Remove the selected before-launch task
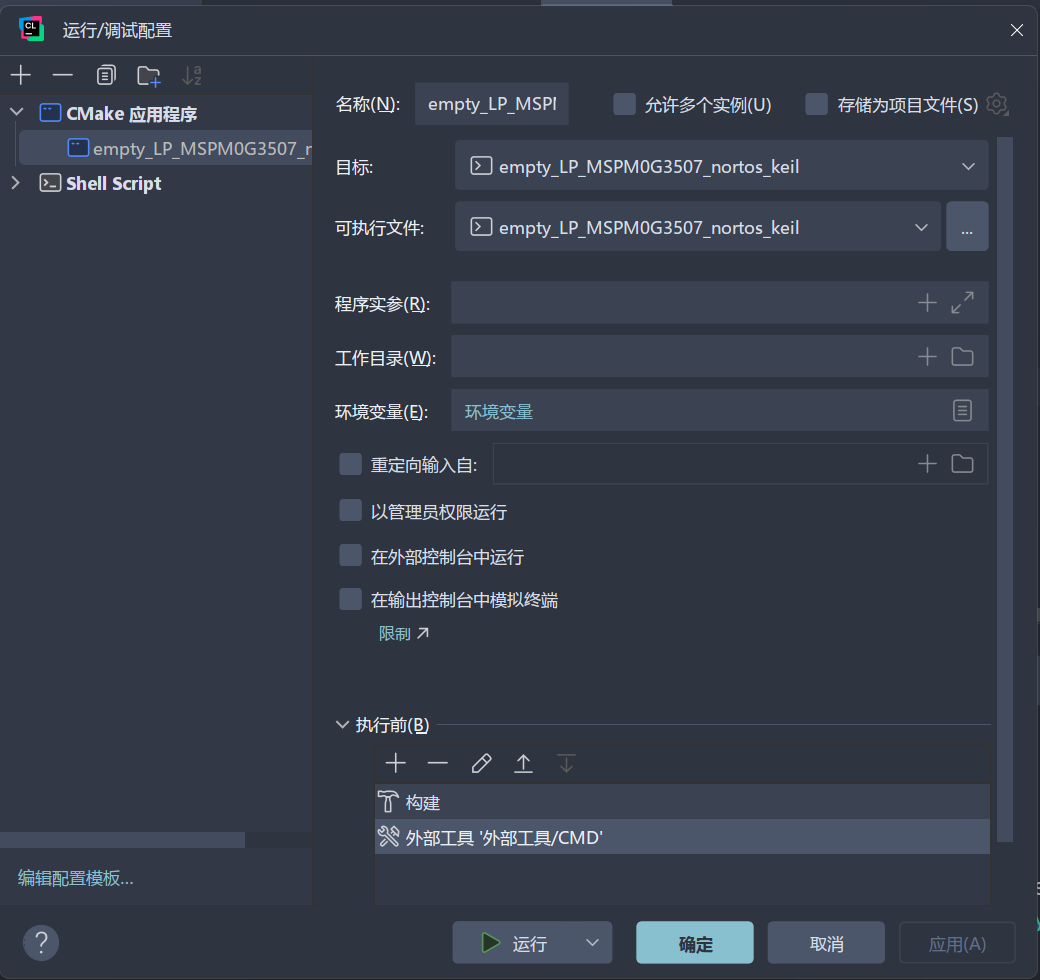 point(438,763)
